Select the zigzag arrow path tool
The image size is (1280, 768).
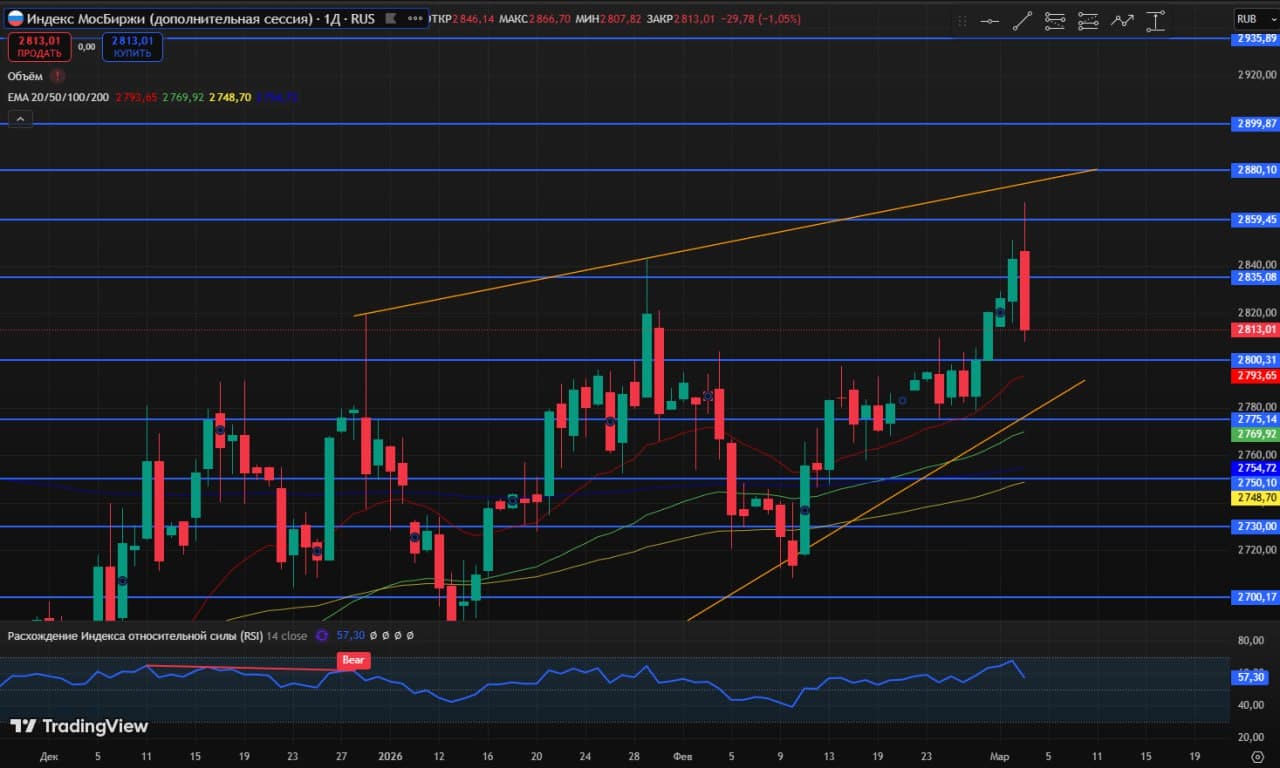click(1122, 20)
